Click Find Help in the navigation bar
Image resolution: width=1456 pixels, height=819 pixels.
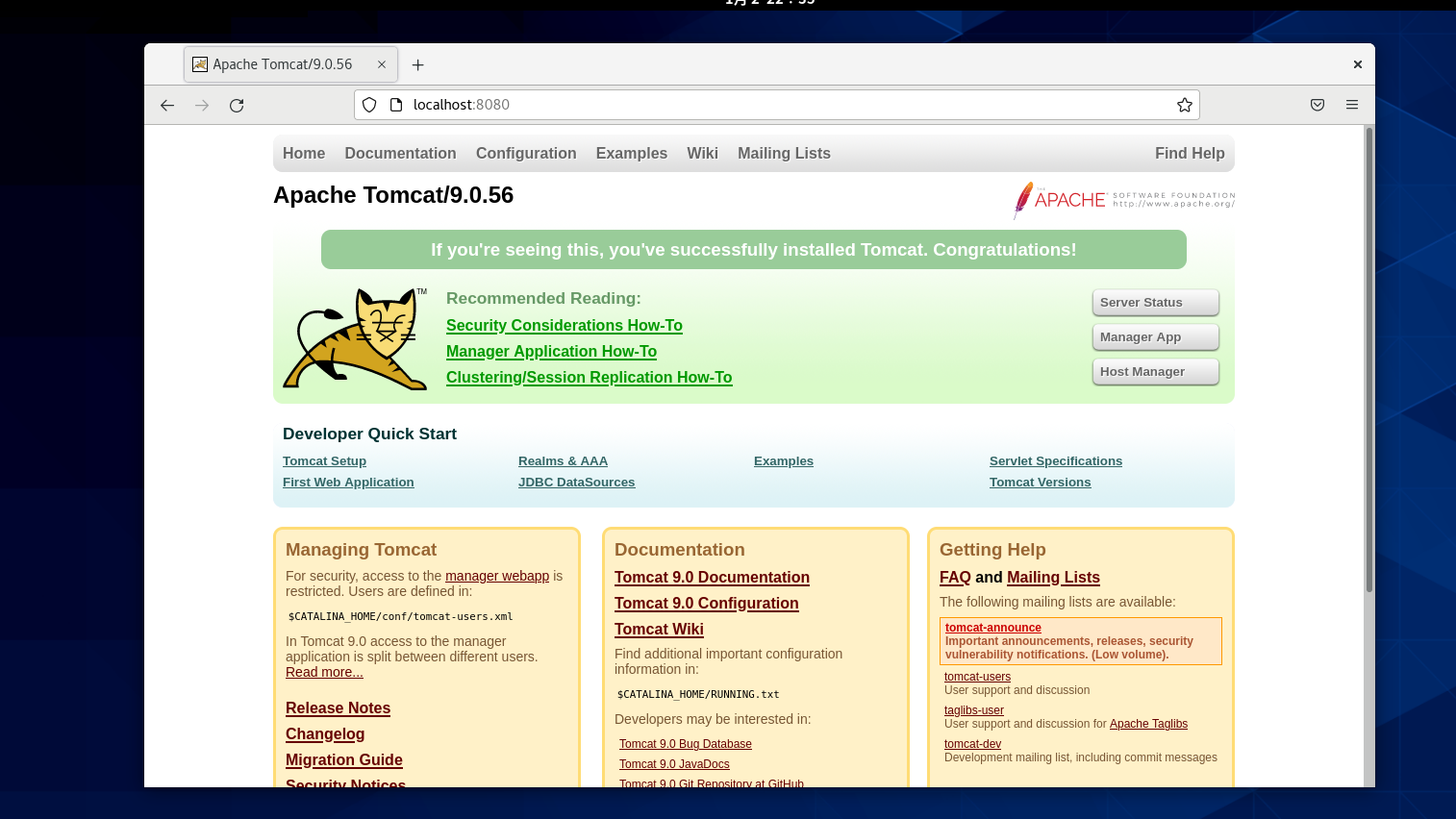pos(1190,153)
